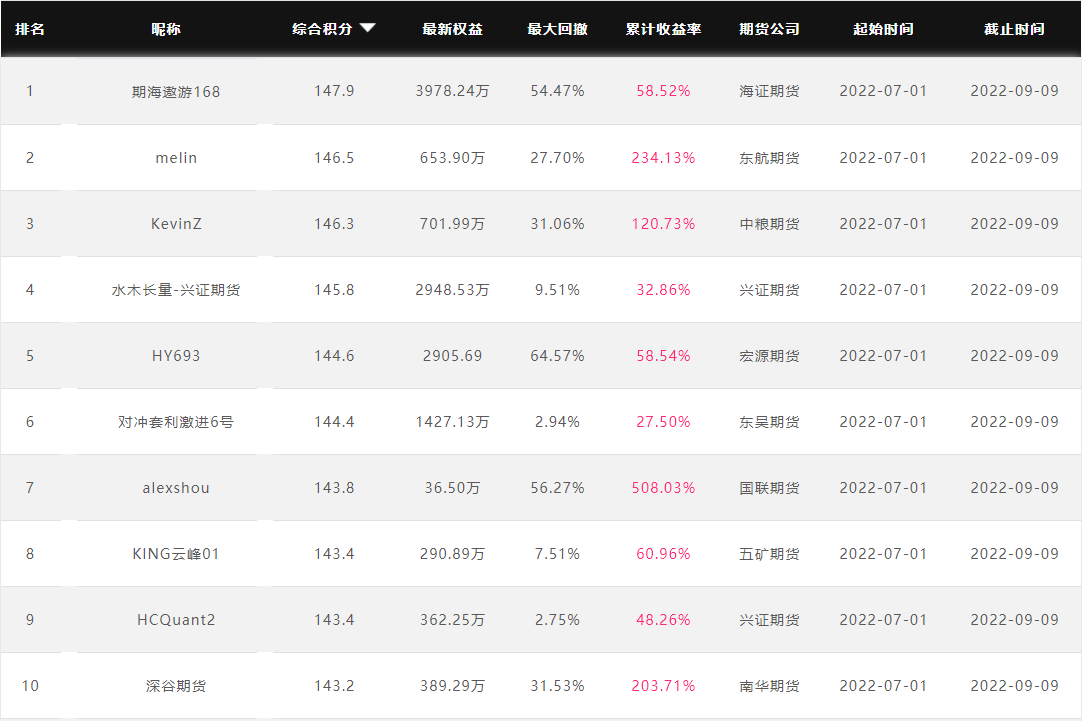
Task: Select the 60.96% return value
Action: (663, 554)
